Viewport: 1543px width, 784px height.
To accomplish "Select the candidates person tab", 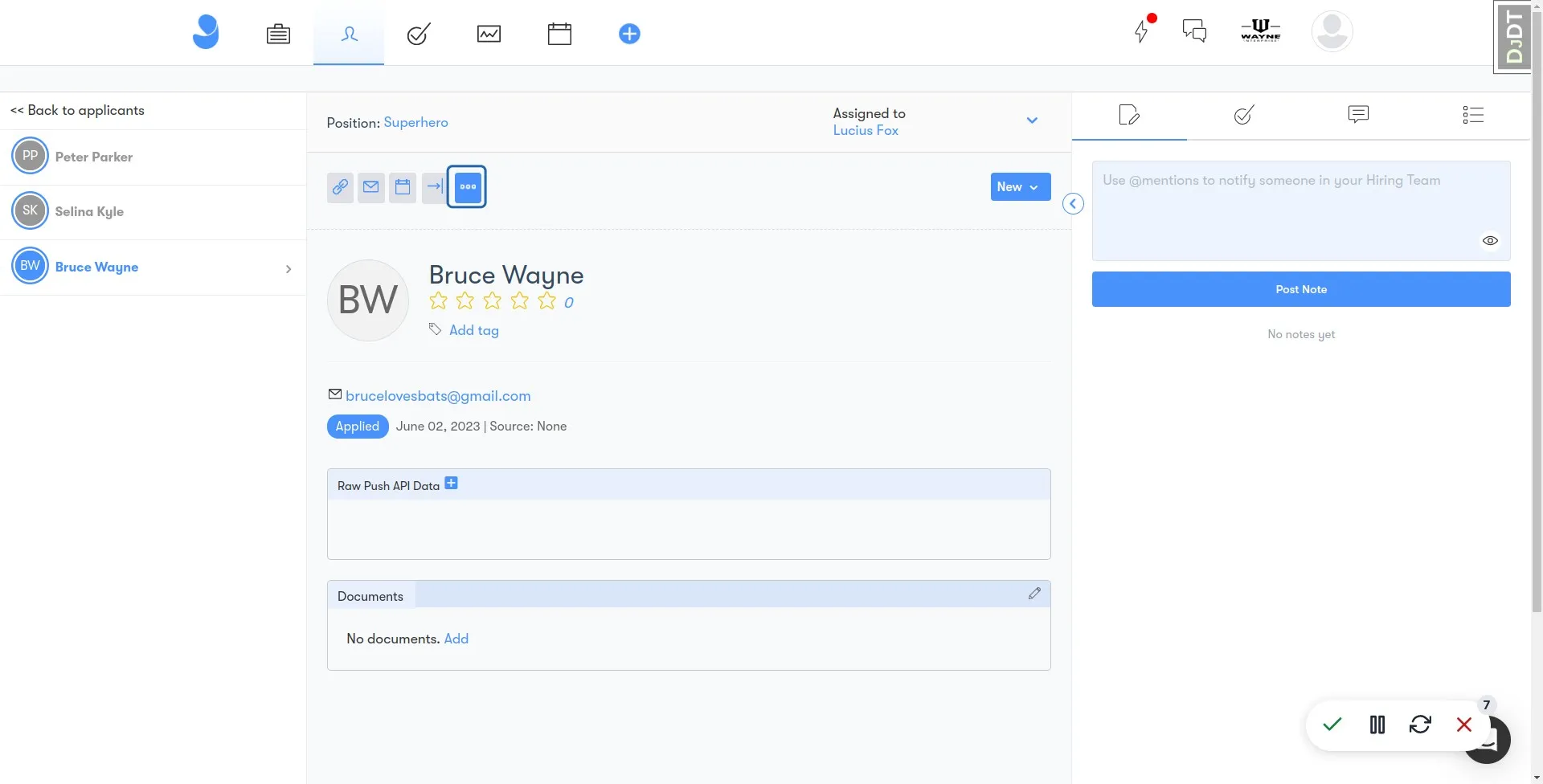I will (x=349, y=34).
